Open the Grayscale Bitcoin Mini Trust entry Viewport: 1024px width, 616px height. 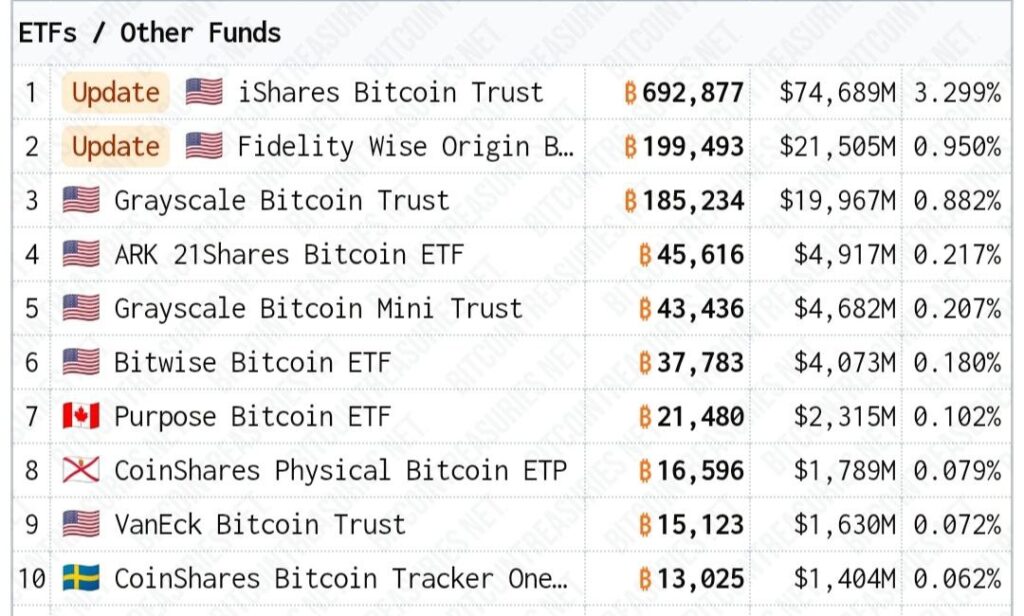[318, 308]
